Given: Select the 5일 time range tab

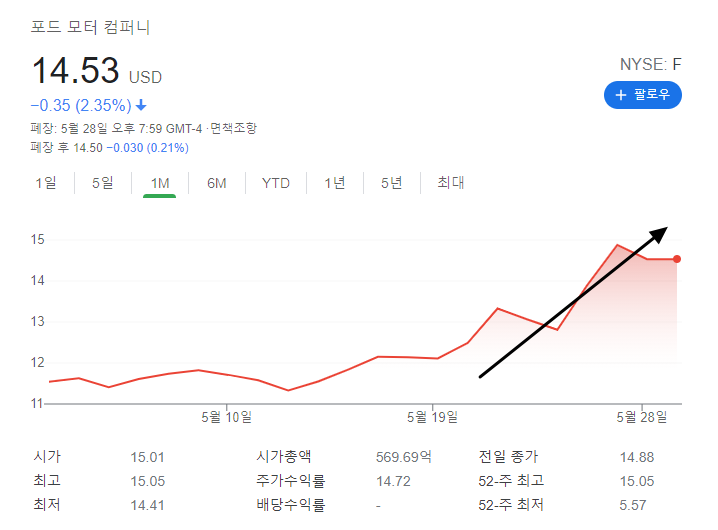Looking at the screenshot, I should pyautogui.click(x=103, y=183).
